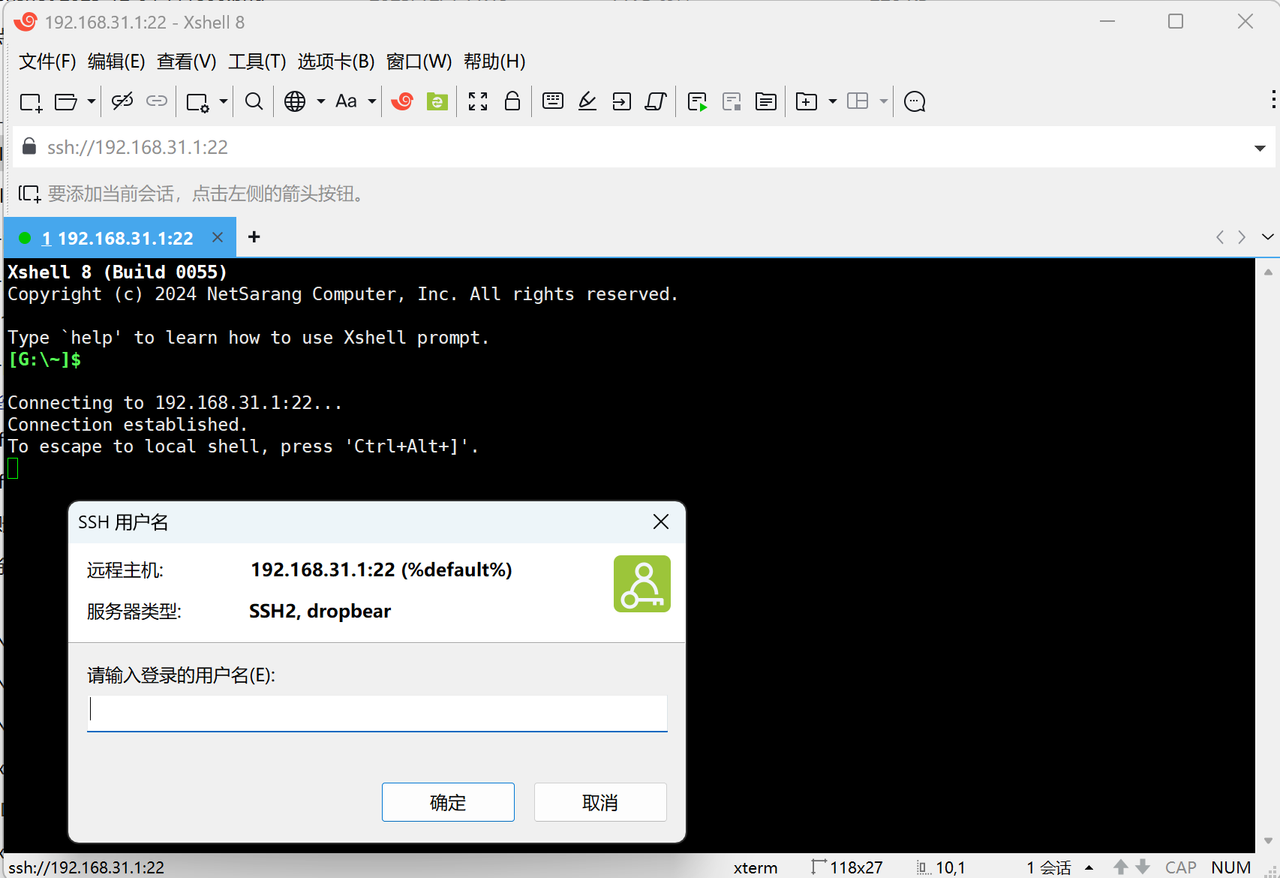Image resolution: width=1280 pixels, height=878 pixels.
Task: Click the Lock Screen padlock icon
Action: point(512,101)
